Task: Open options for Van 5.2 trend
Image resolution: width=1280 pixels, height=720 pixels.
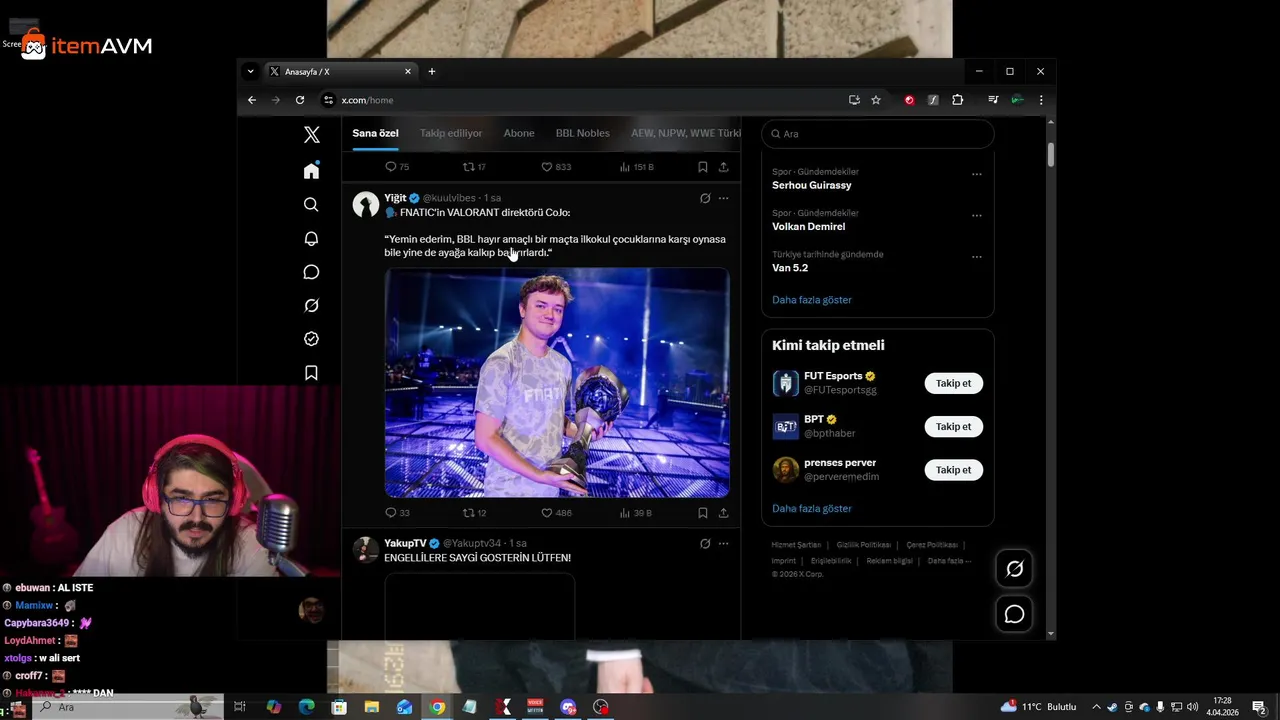Action: click(977, 257)
